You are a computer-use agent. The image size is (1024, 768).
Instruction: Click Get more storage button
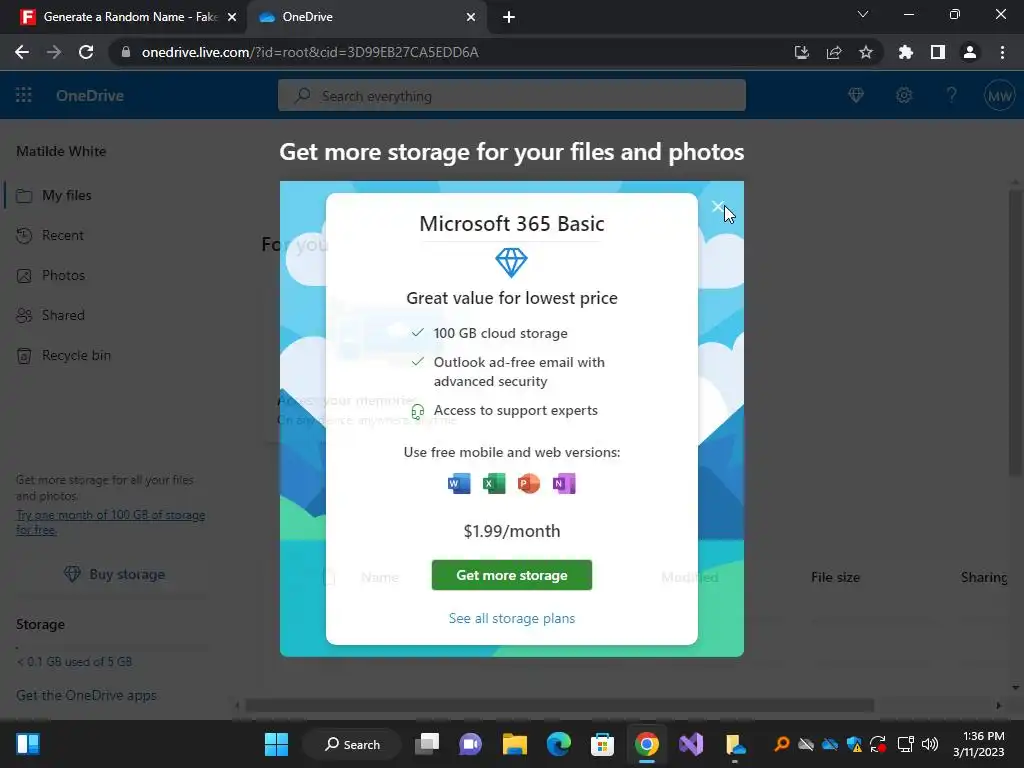click(511, 575)
